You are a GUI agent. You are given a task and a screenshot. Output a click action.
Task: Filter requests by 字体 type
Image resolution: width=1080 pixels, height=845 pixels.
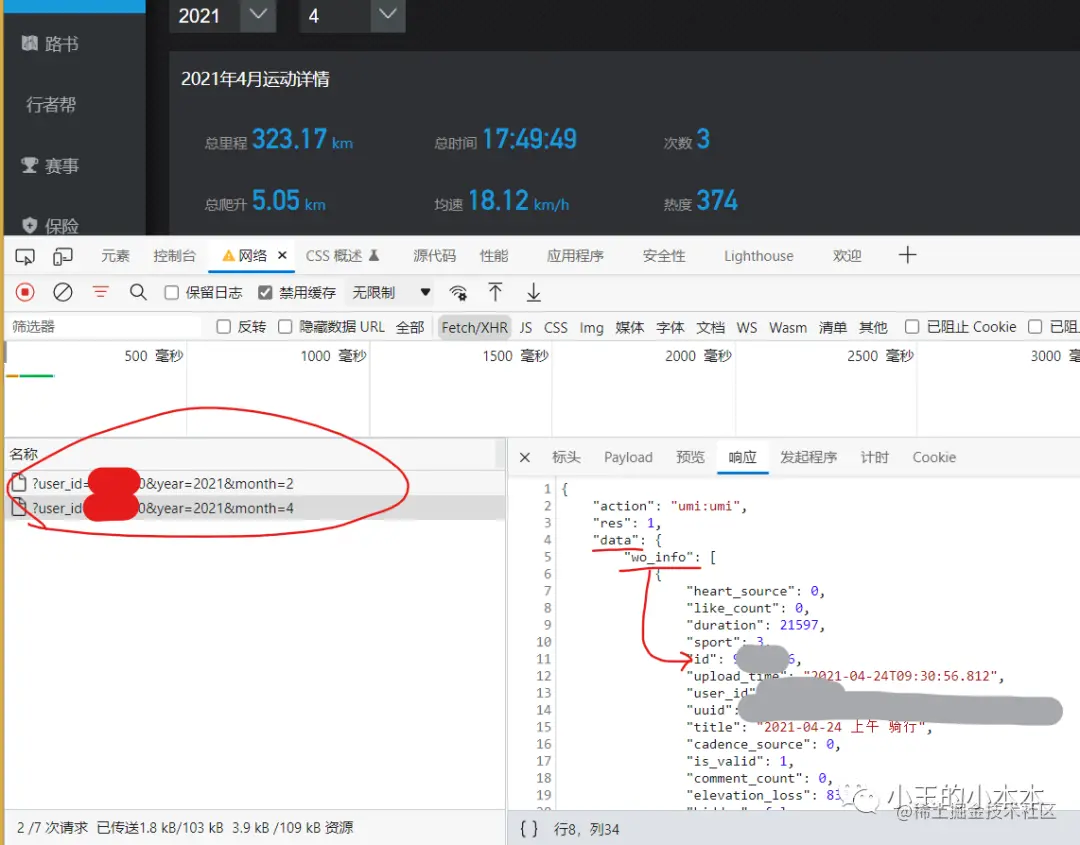(670, 327)
